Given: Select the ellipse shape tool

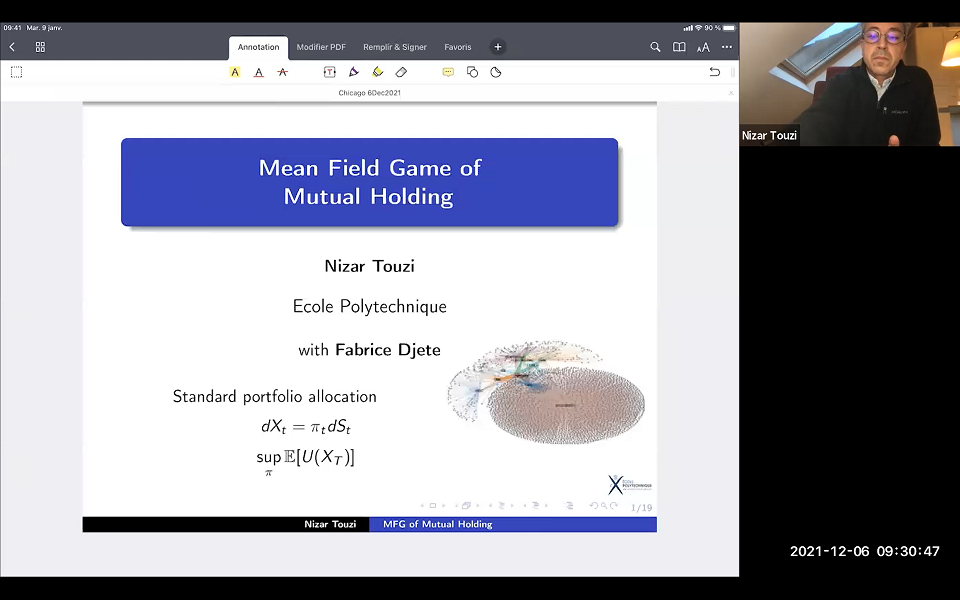Looking at the screenshot, I should click(495, 71).
